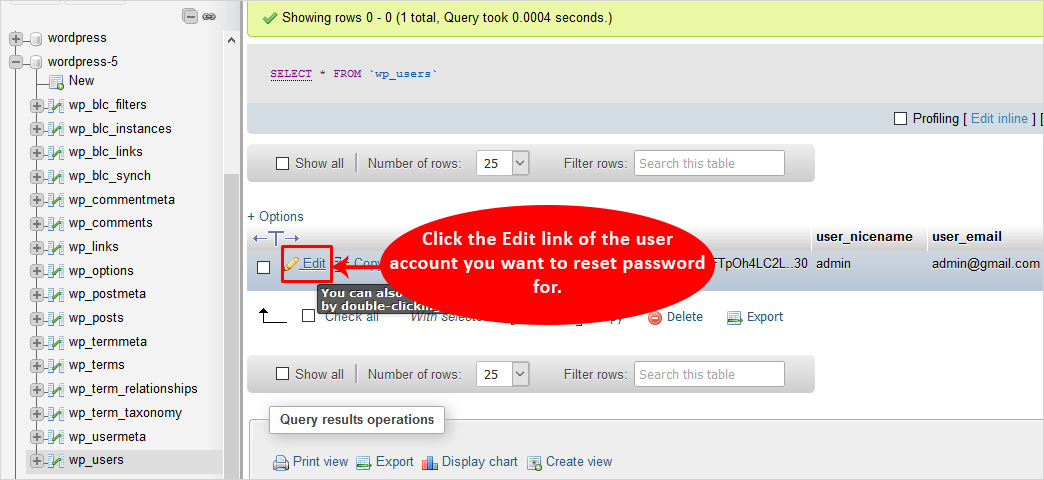
Task: Select the admin row checkbox
Action: (x=264, y=267)
